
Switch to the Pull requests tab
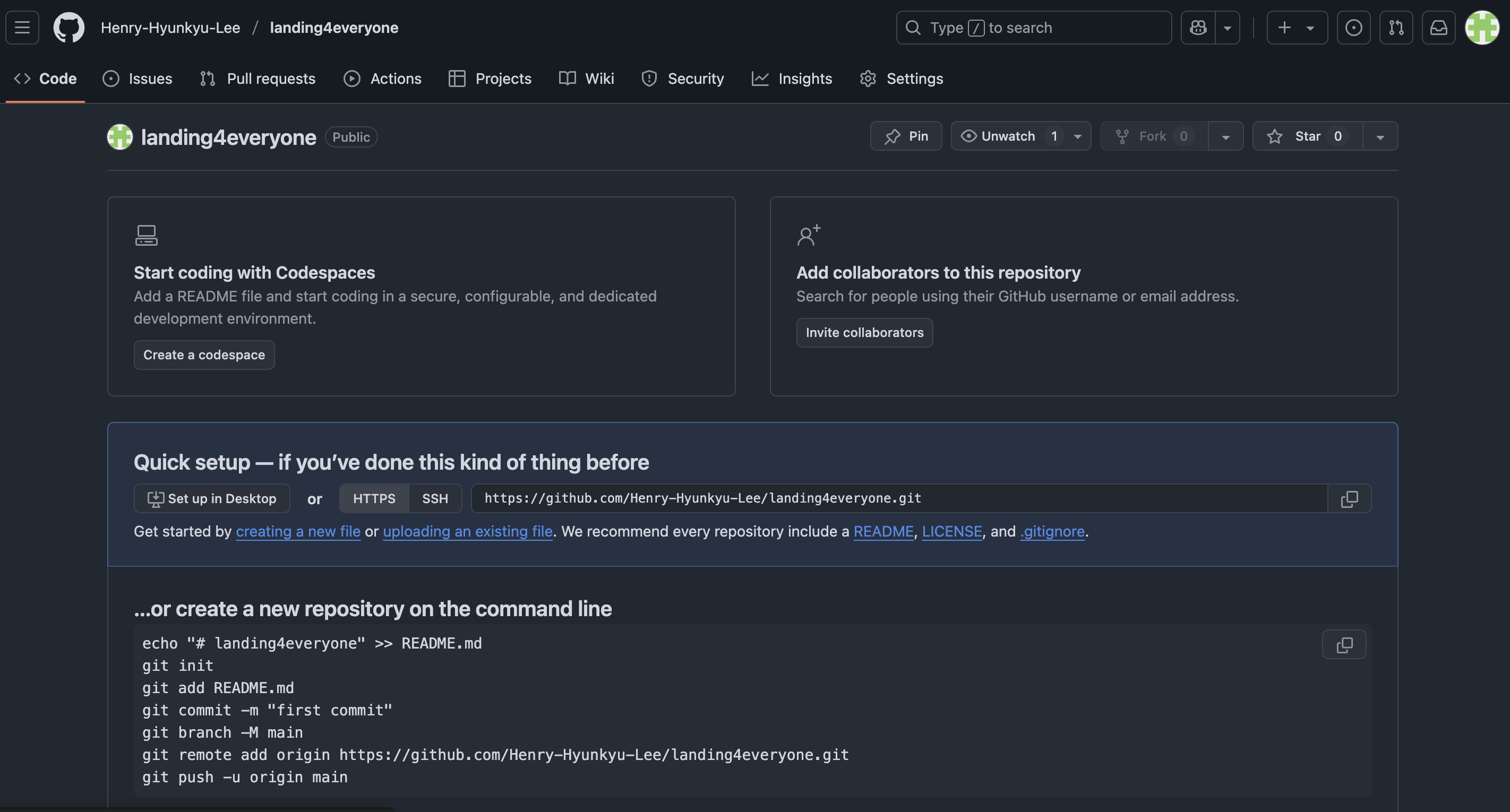click(258, 79)
